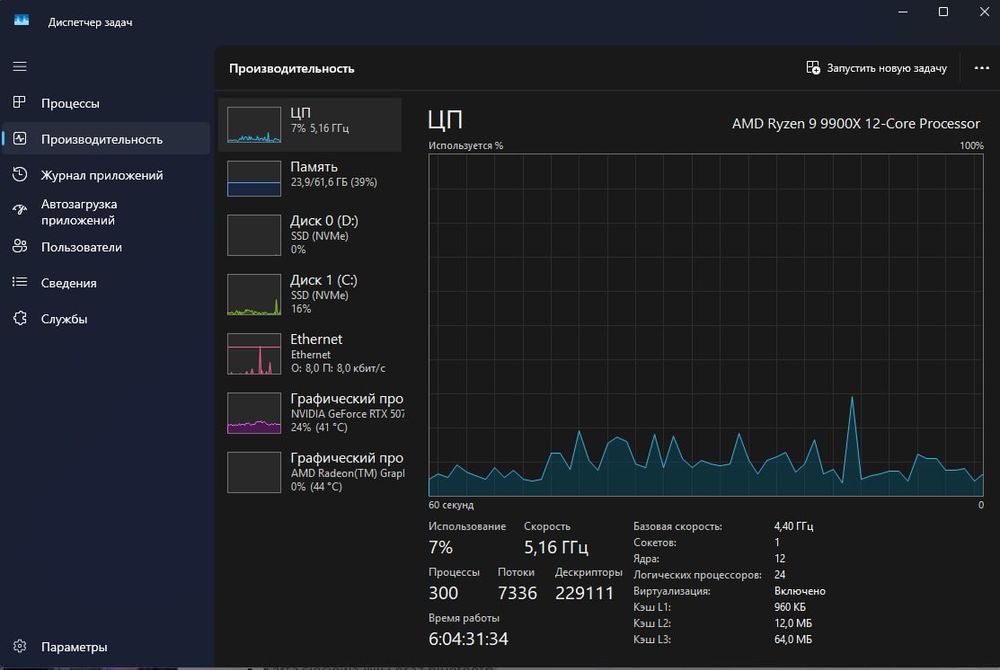Click the Сведения list icon
The image size is (1000, 670).
(x=20, y=282)
